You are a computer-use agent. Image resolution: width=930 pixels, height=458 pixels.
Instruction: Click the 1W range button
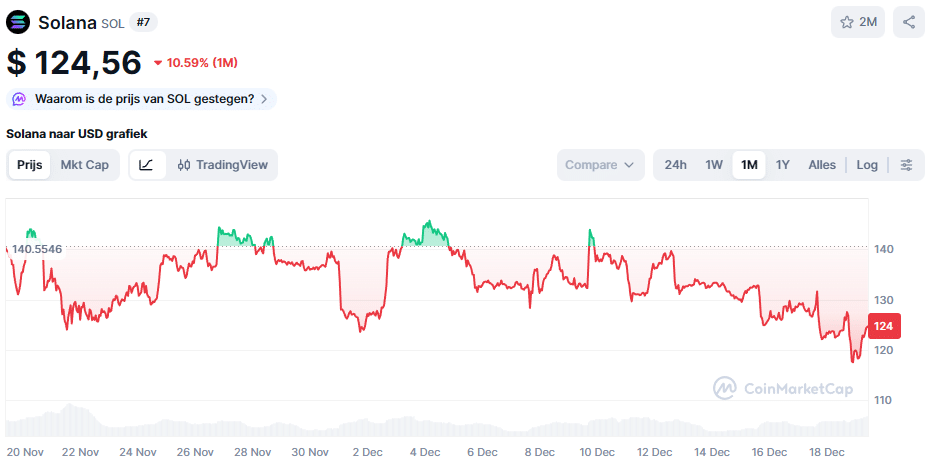714,165
